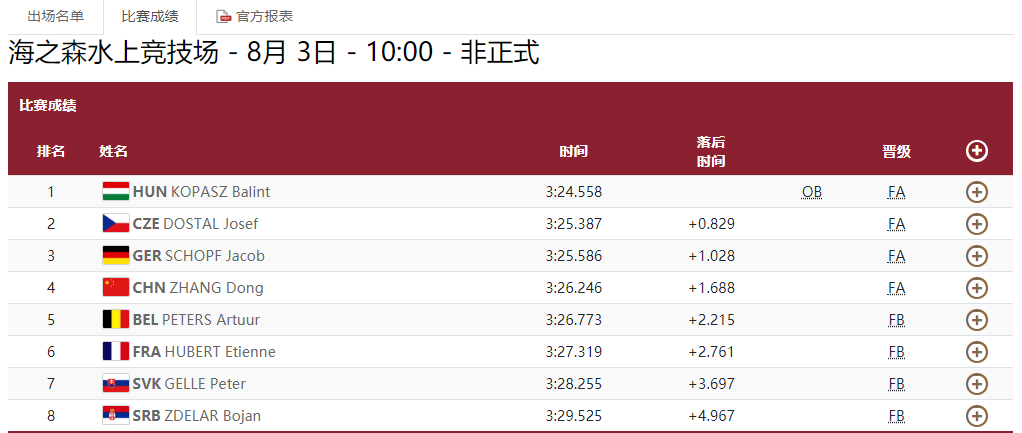The width and height of the screenshot is (1022, 433).
Task: Open the 官方报表 PDF tab
Action: click(x=255, y=17)
